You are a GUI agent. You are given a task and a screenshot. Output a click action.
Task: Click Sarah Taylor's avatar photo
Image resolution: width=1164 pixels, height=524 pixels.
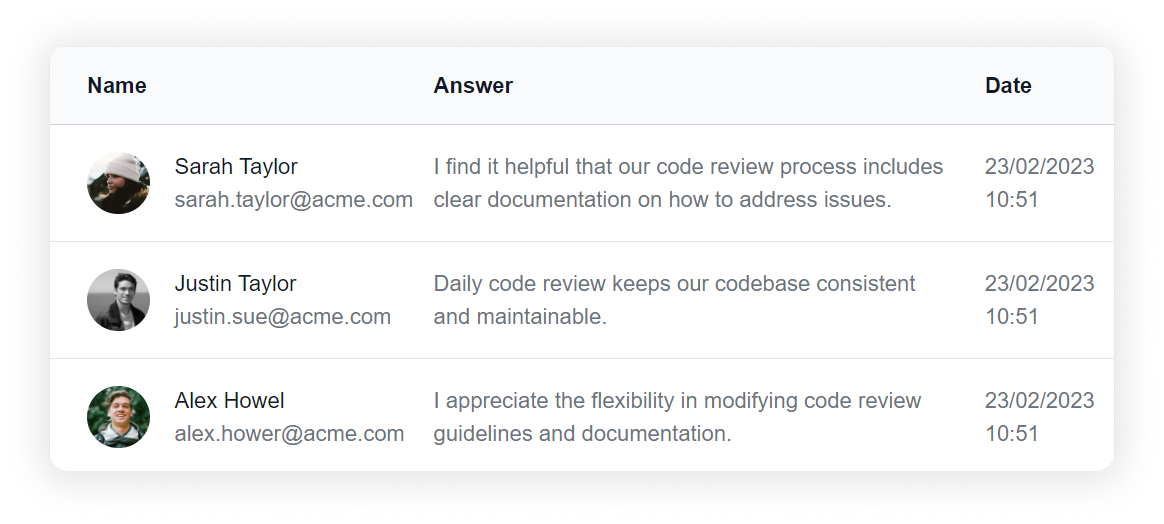118,183
